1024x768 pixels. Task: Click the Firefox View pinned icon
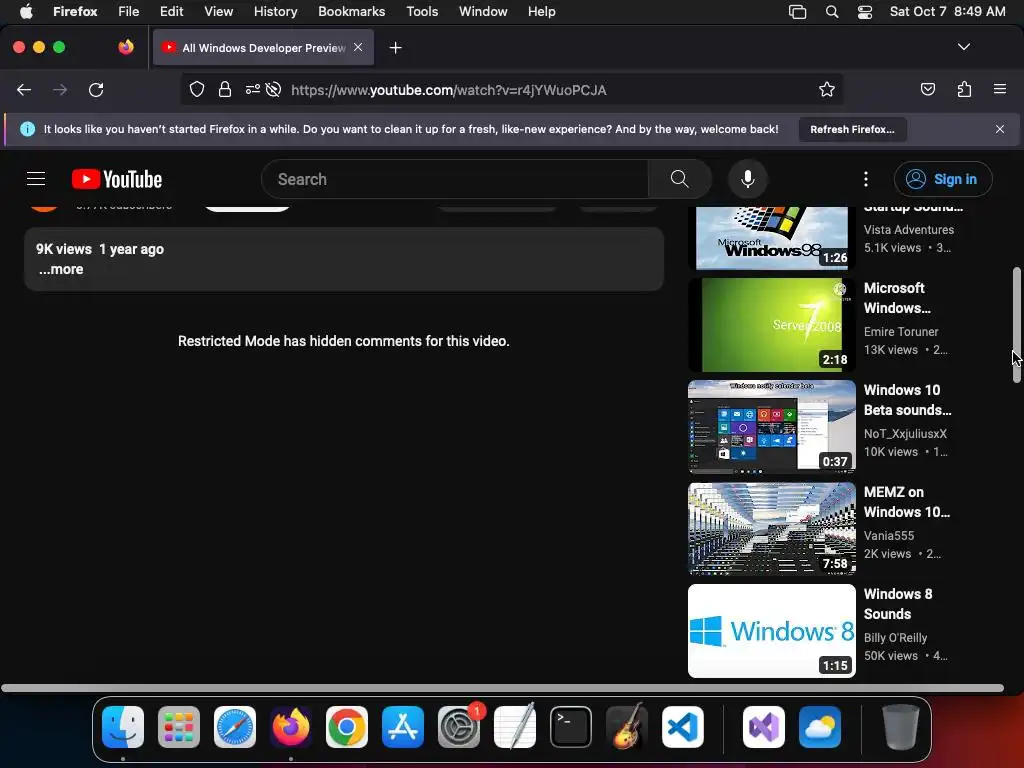pos(126,47)
